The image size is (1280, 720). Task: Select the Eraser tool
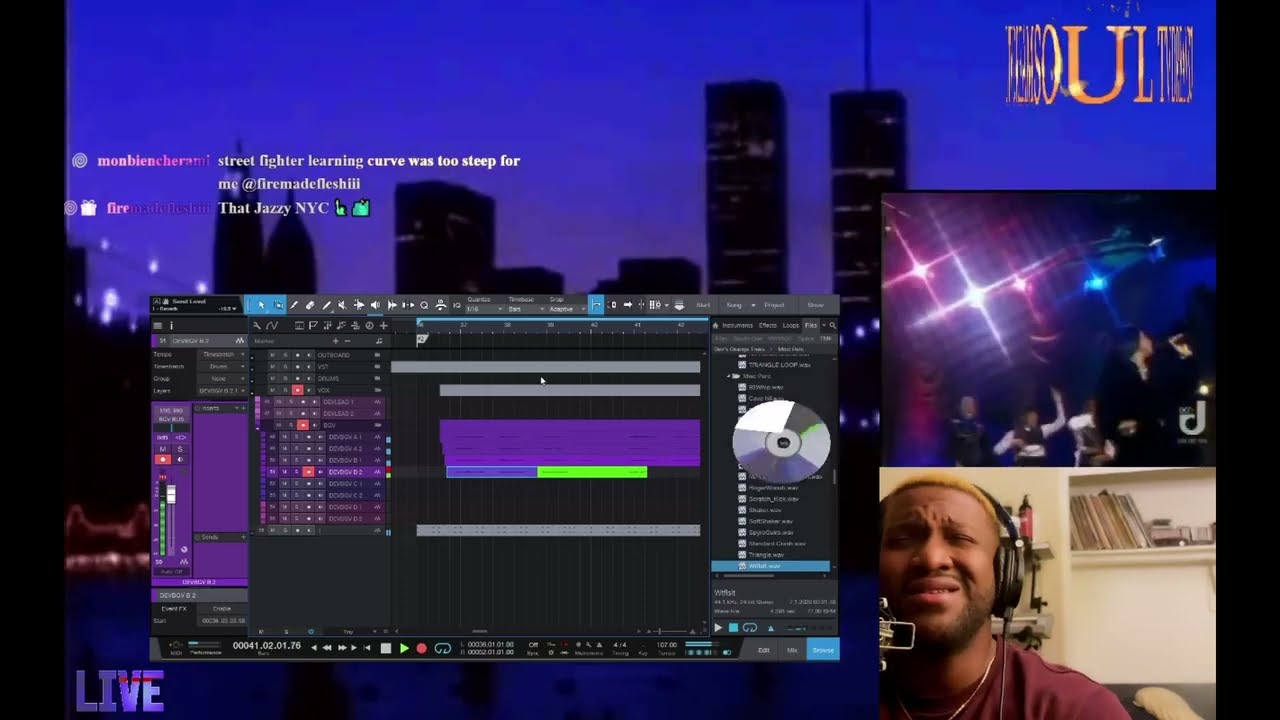tap(310, 305)
